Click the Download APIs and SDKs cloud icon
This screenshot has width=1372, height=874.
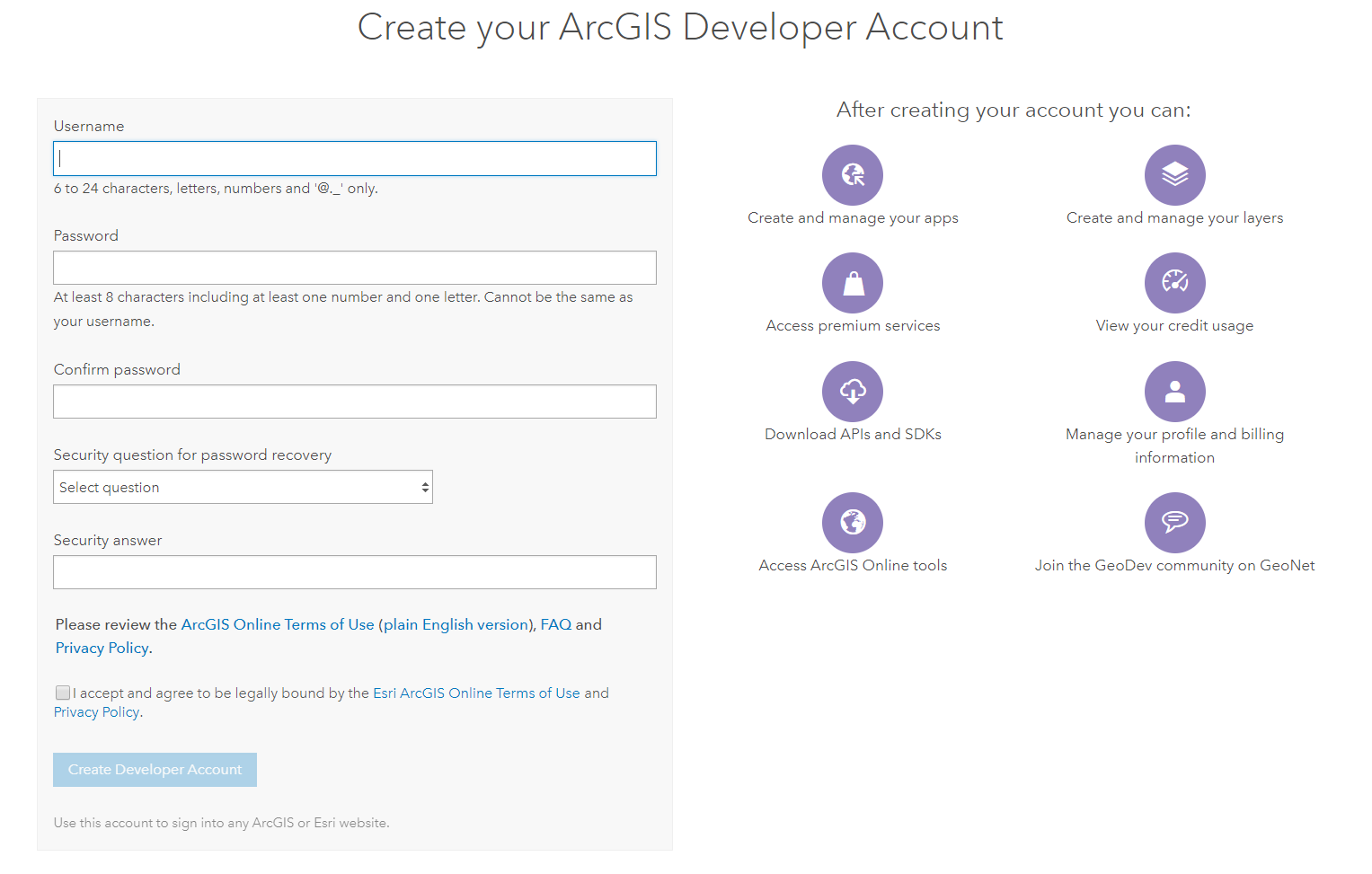(x=853, y=392)
